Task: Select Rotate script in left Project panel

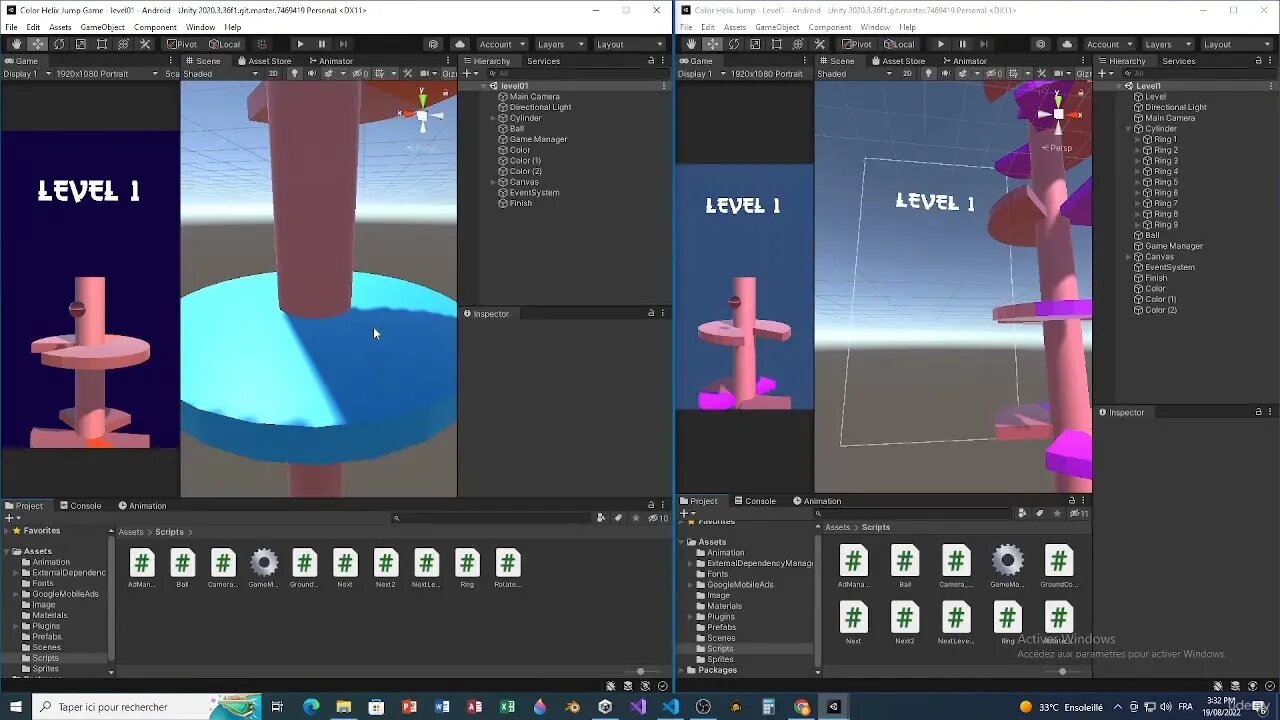Action: [508, 569]
